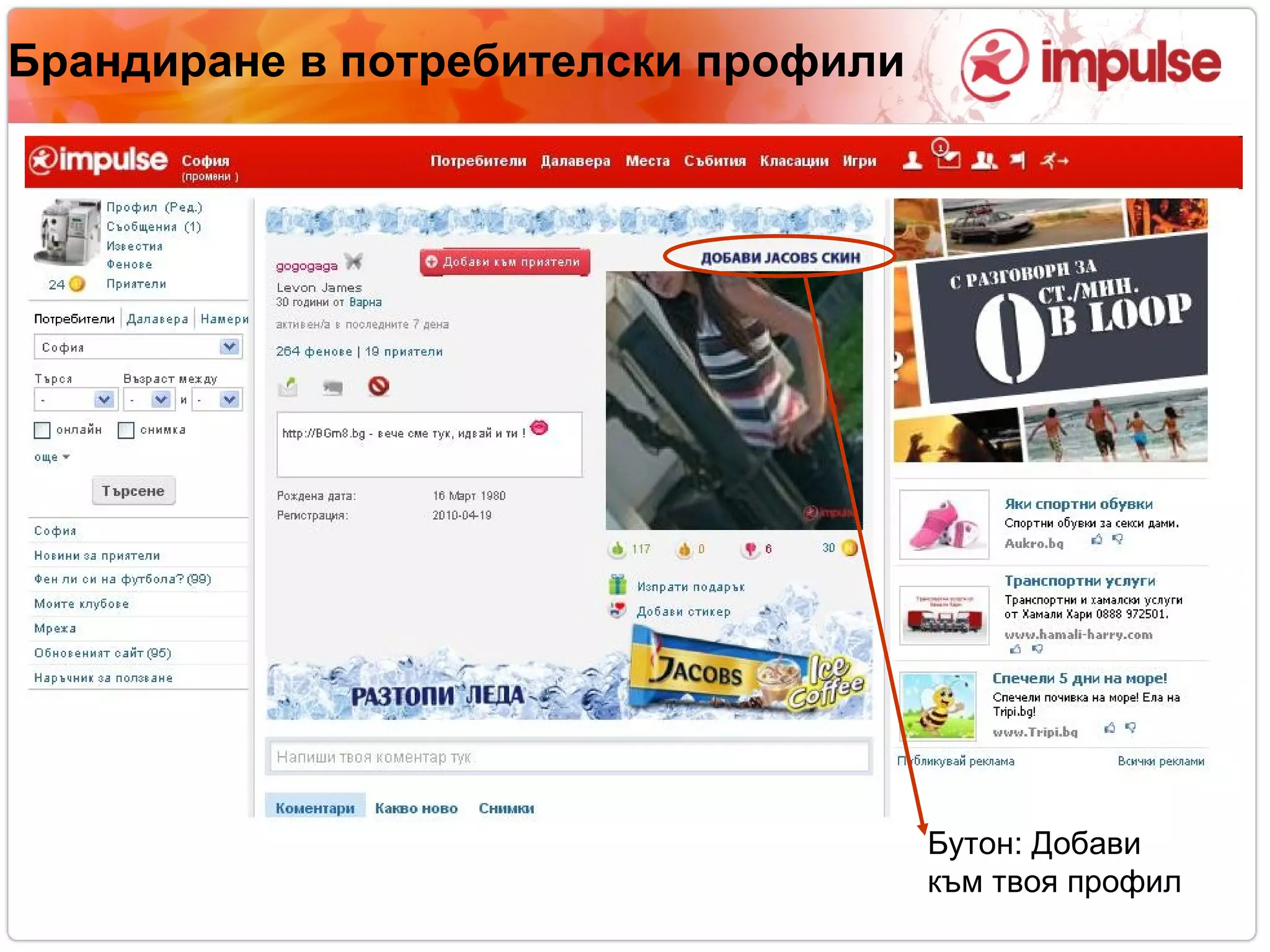Click the block user red icon
1270x952 pixels.
pos(378,386)
